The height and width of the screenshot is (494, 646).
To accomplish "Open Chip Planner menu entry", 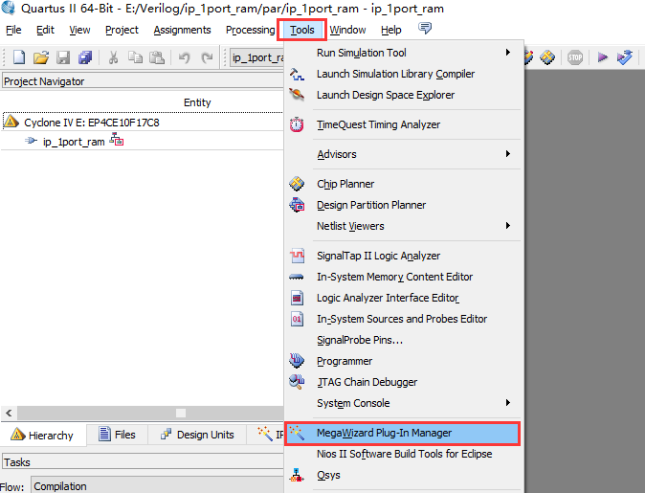I will tap(404, 184).
